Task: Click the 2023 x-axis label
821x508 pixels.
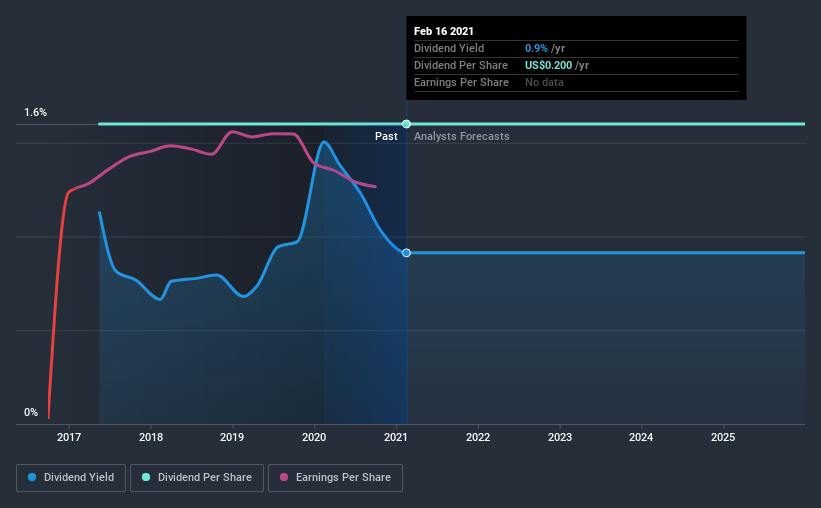Action: tap(560, 437)
